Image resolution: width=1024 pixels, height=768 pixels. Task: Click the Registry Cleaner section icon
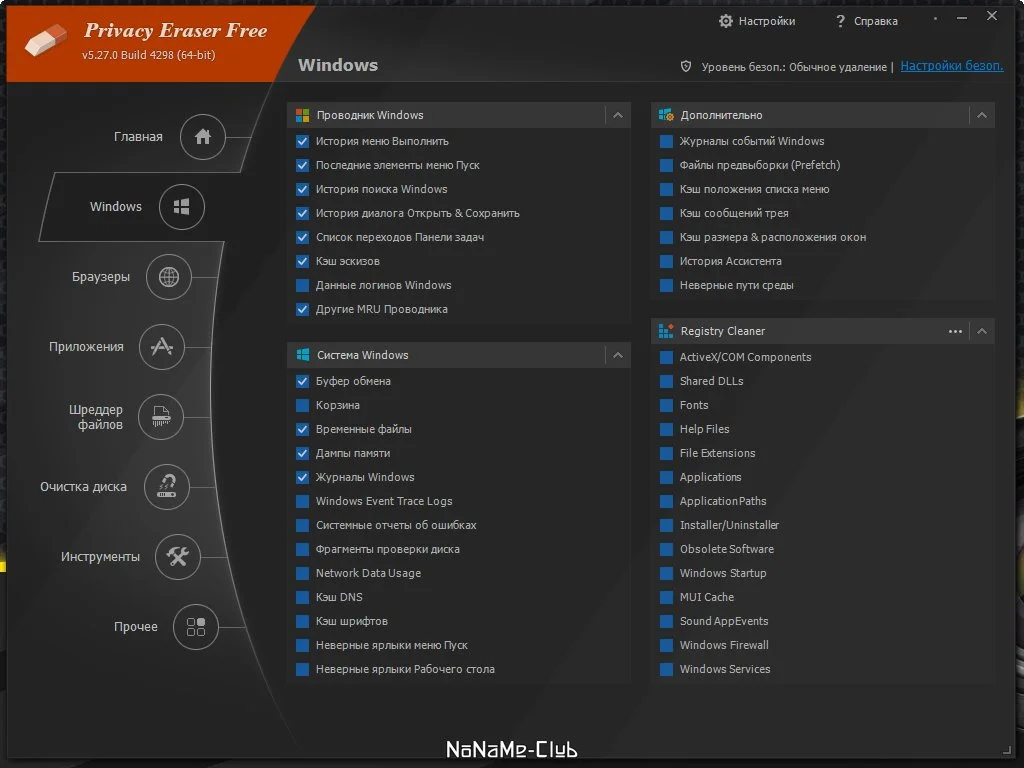[666, 331]
